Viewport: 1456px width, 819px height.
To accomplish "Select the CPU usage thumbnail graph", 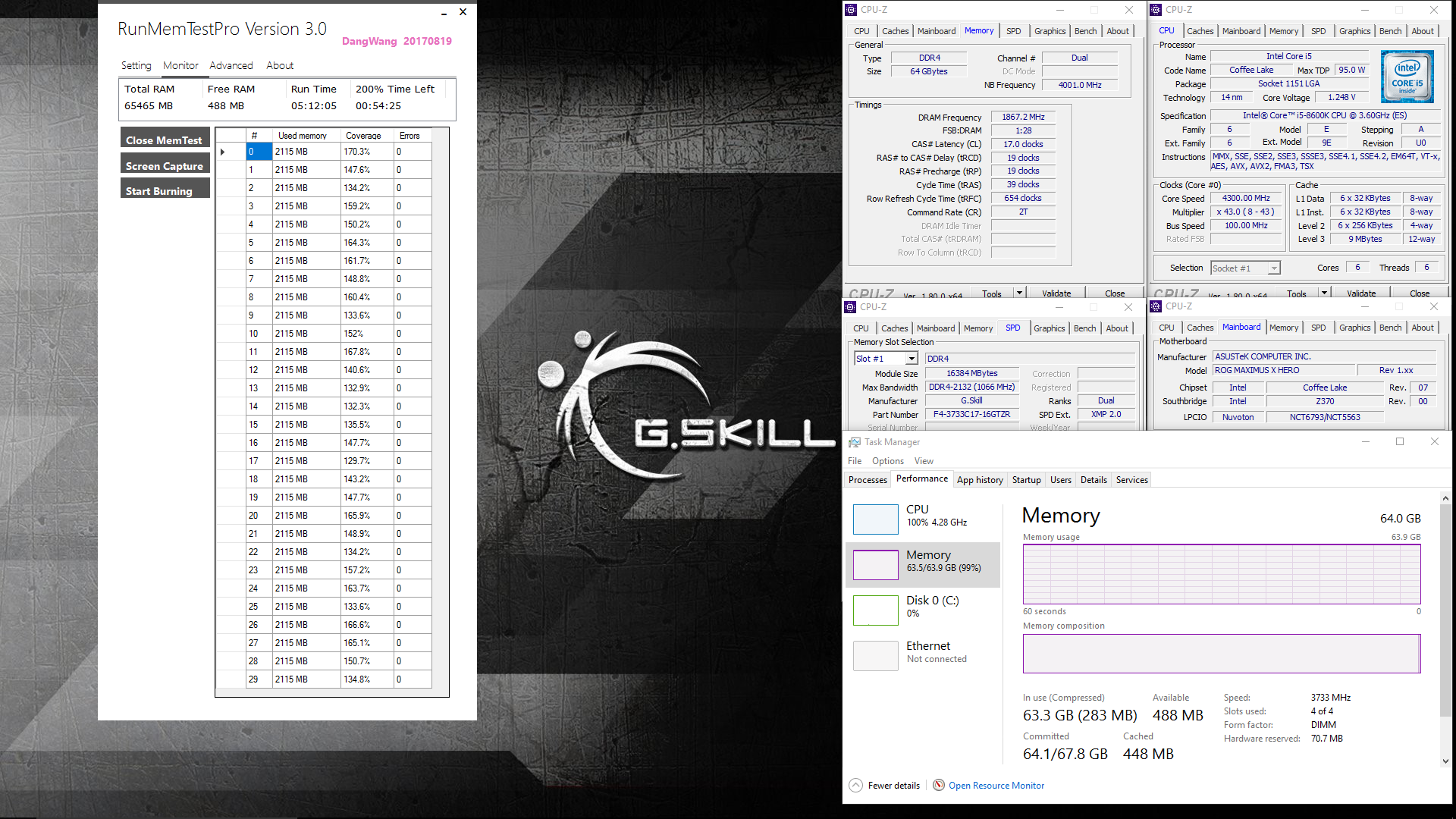I will click(x=875, y=519).
